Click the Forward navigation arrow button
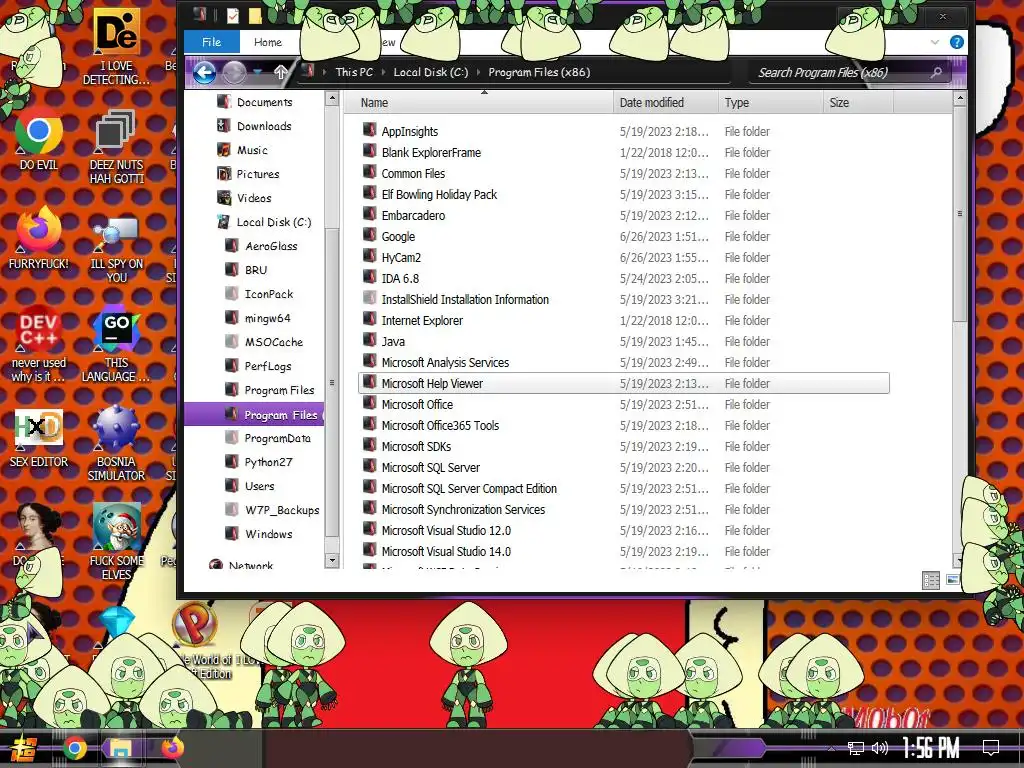This screenshot has height=768, width=1024. [234, 72]
